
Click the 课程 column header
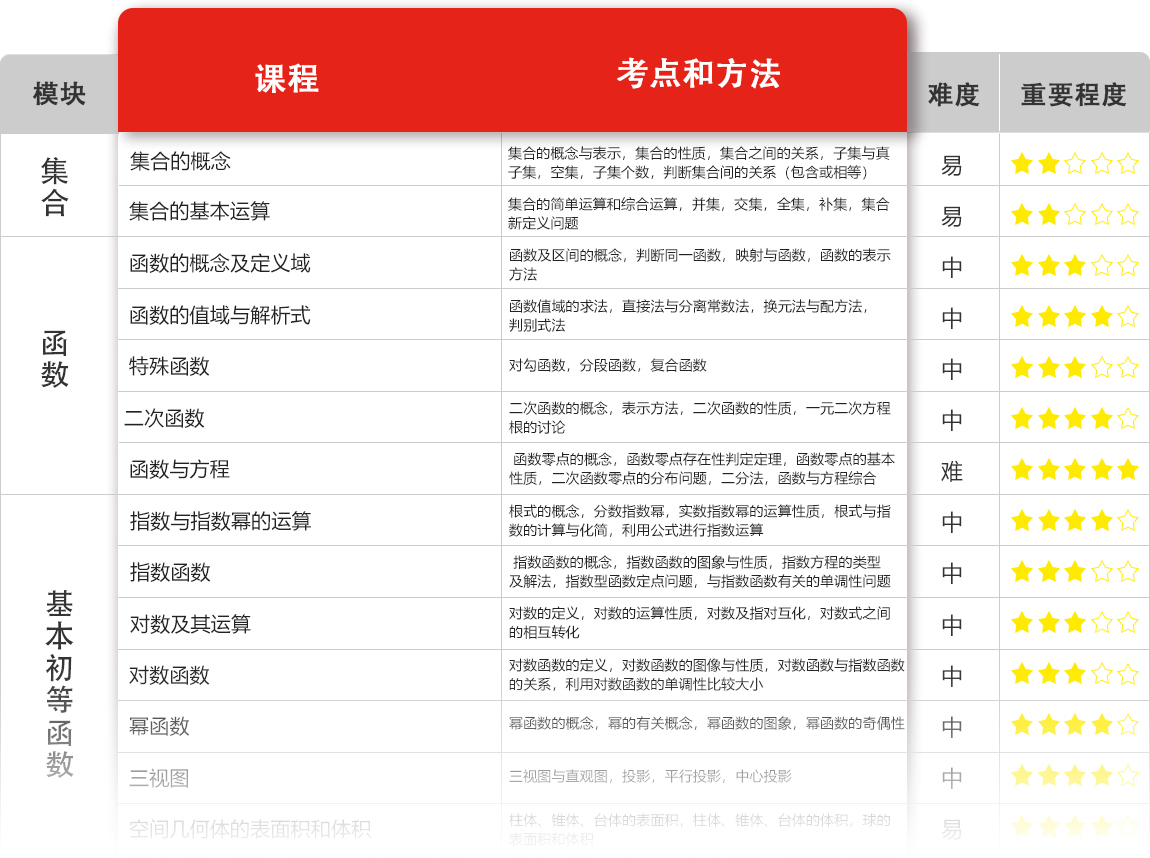(287, 78)
